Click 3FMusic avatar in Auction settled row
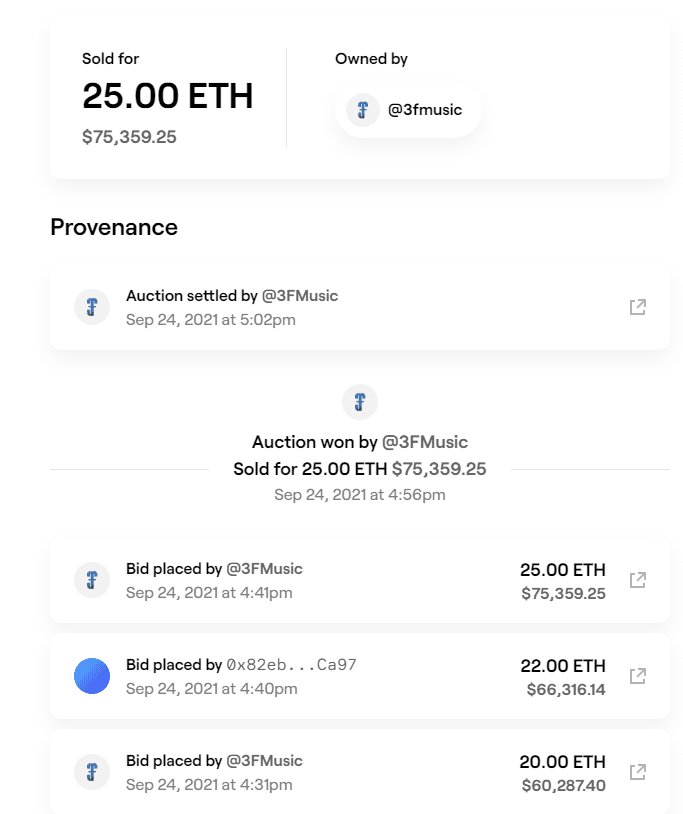683x814 pixels. [x=92, y=307]
